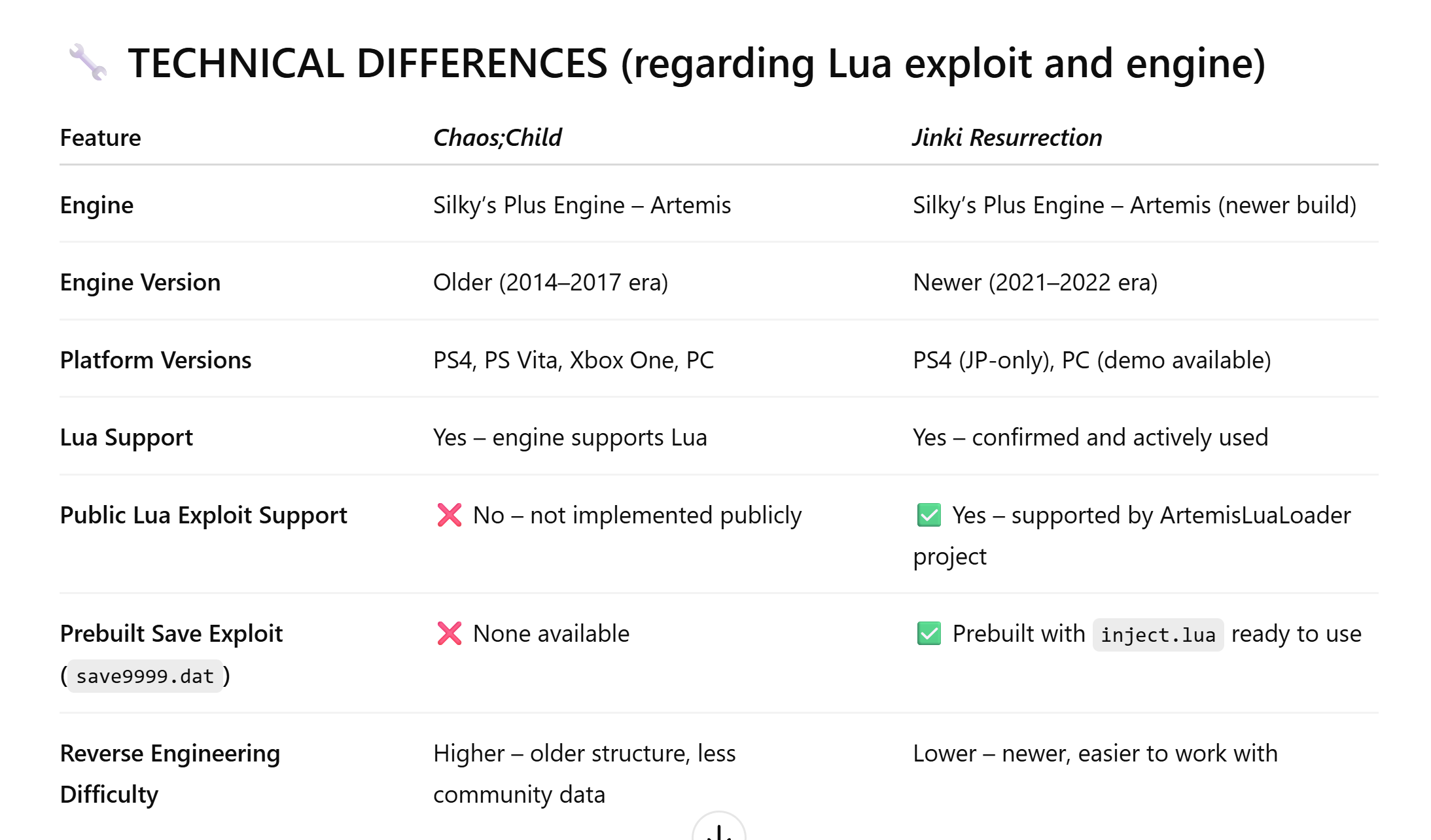Image resolution: width=1431 pixels, height=840 pixels.
Task: Select the inject.lua code snippet
Action: coord(1158,635)
